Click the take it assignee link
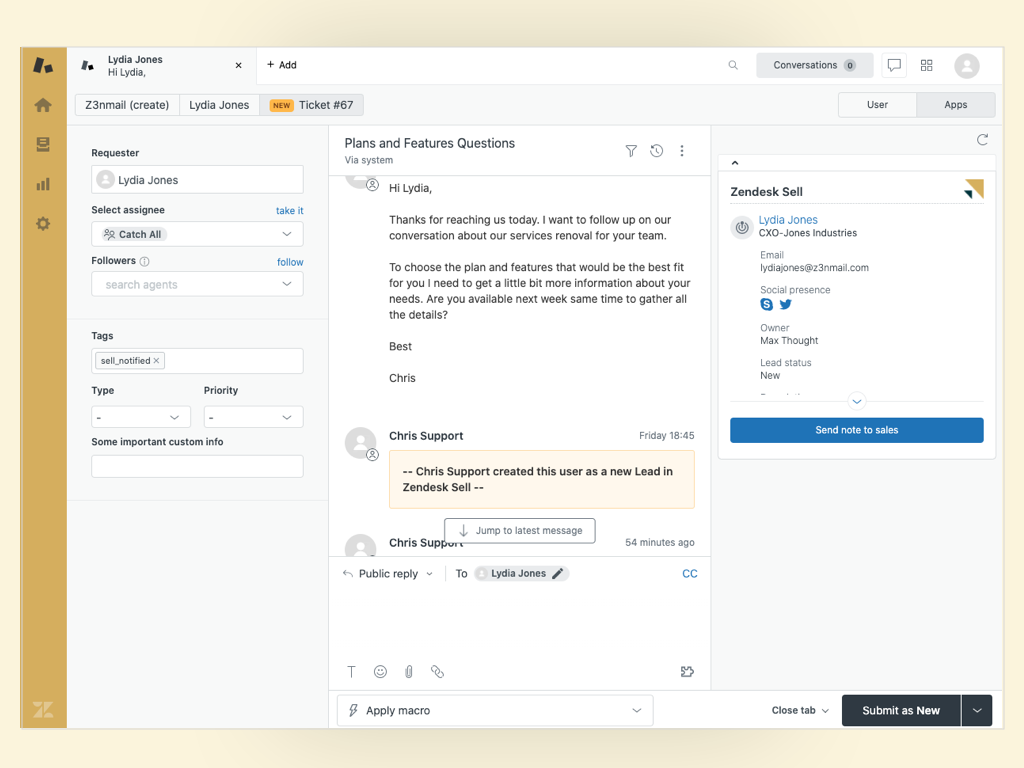This screenshot has width=1024, height=768. 289,210
